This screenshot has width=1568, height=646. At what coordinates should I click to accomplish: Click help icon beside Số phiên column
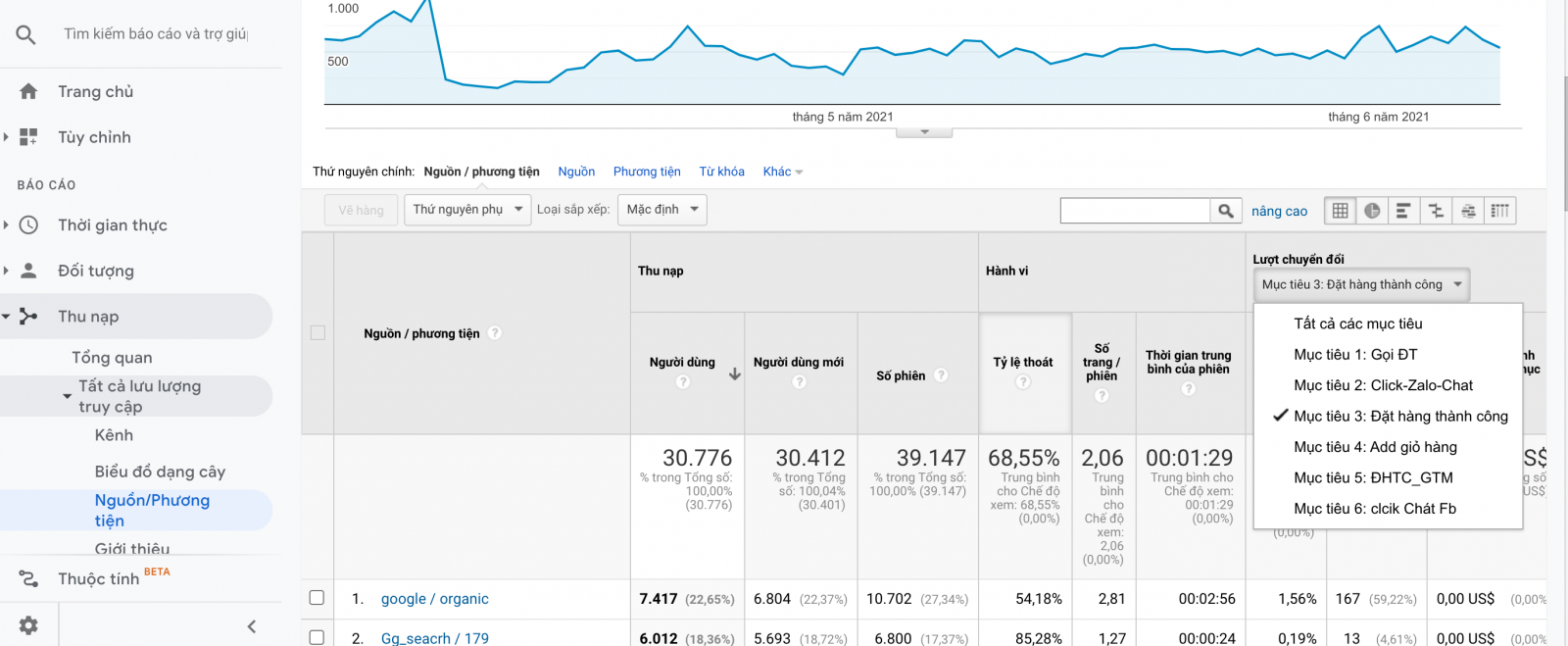click(x=941, y=375)
